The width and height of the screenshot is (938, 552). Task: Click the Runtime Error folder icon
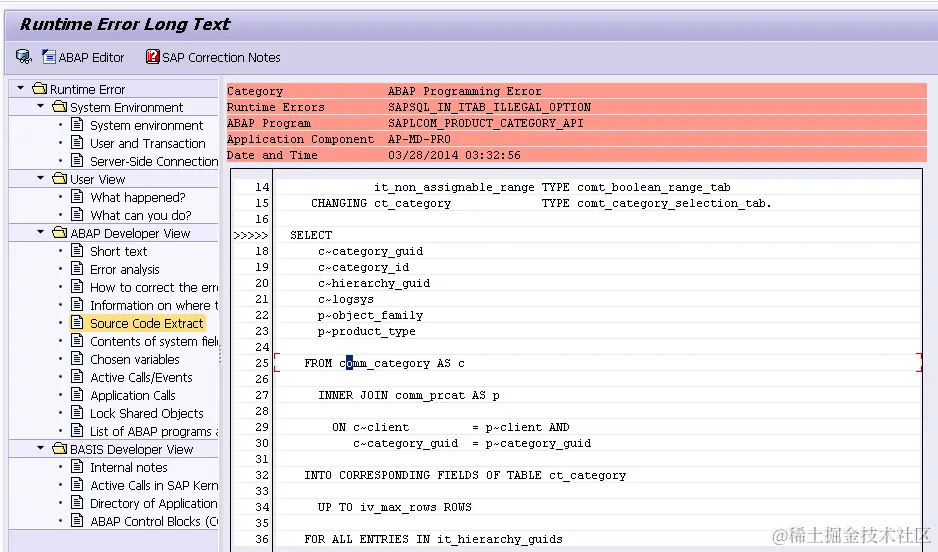[39, 89]
